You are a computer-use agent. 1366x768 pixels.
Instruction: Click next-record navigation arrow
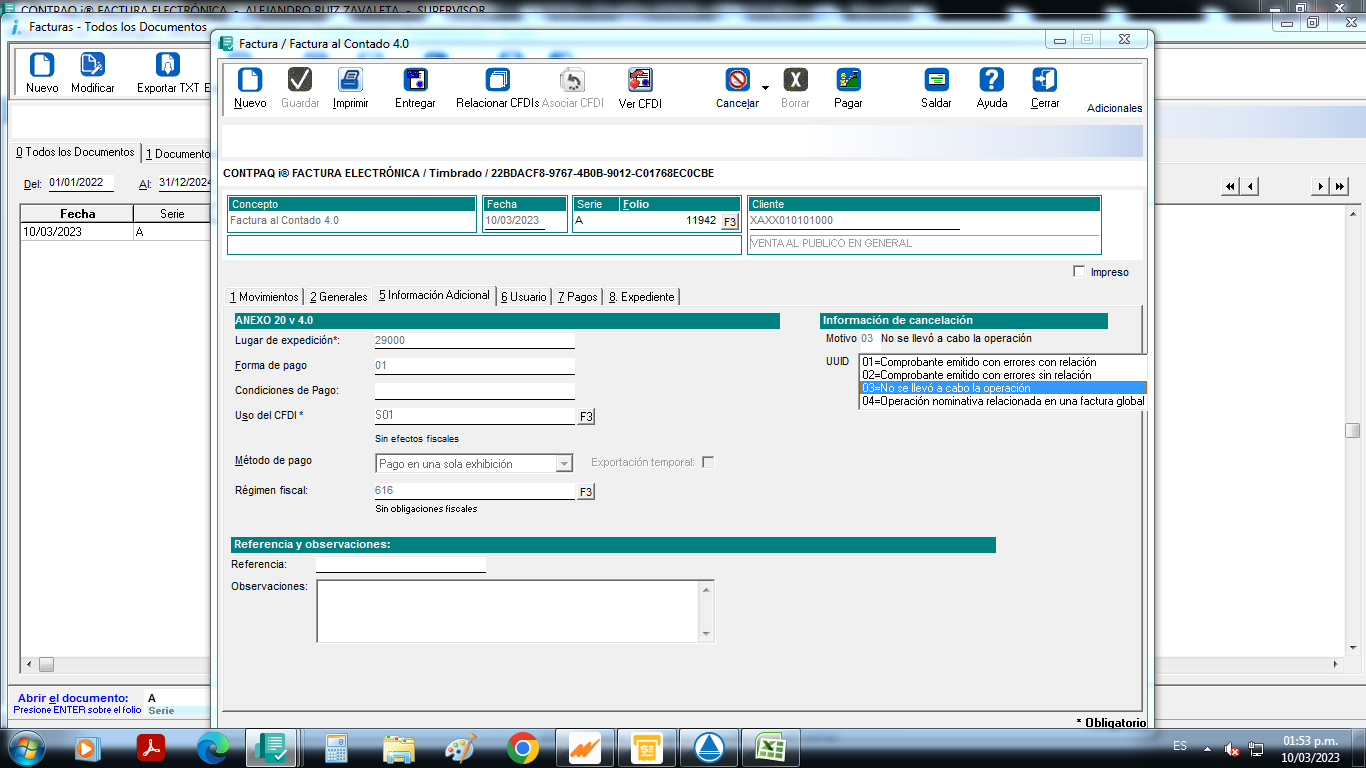[1321, 186]
